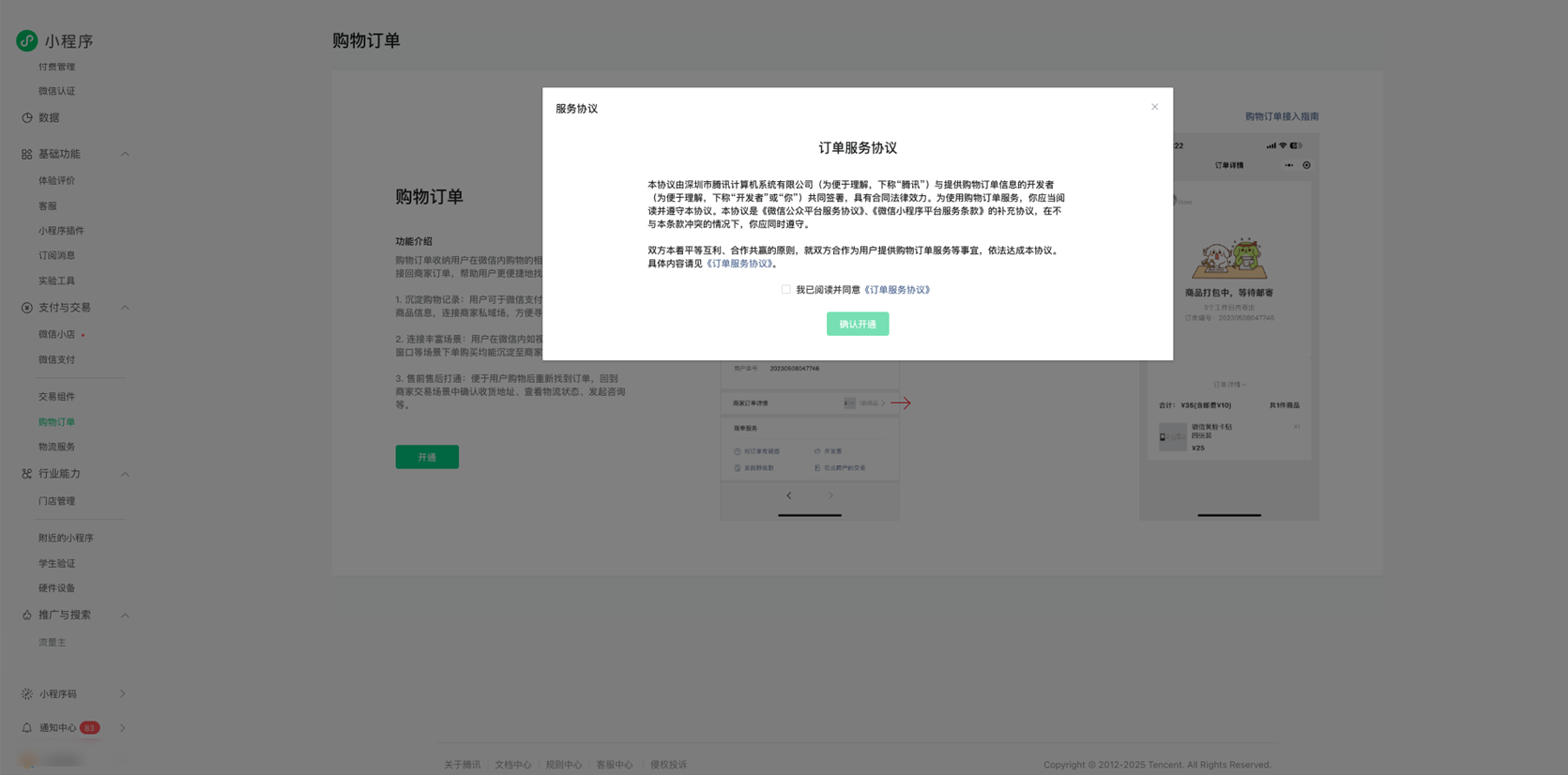The width and height of the screenshot is (1568, 775).
Task: Open 数据 menu item
Action: 49,118
